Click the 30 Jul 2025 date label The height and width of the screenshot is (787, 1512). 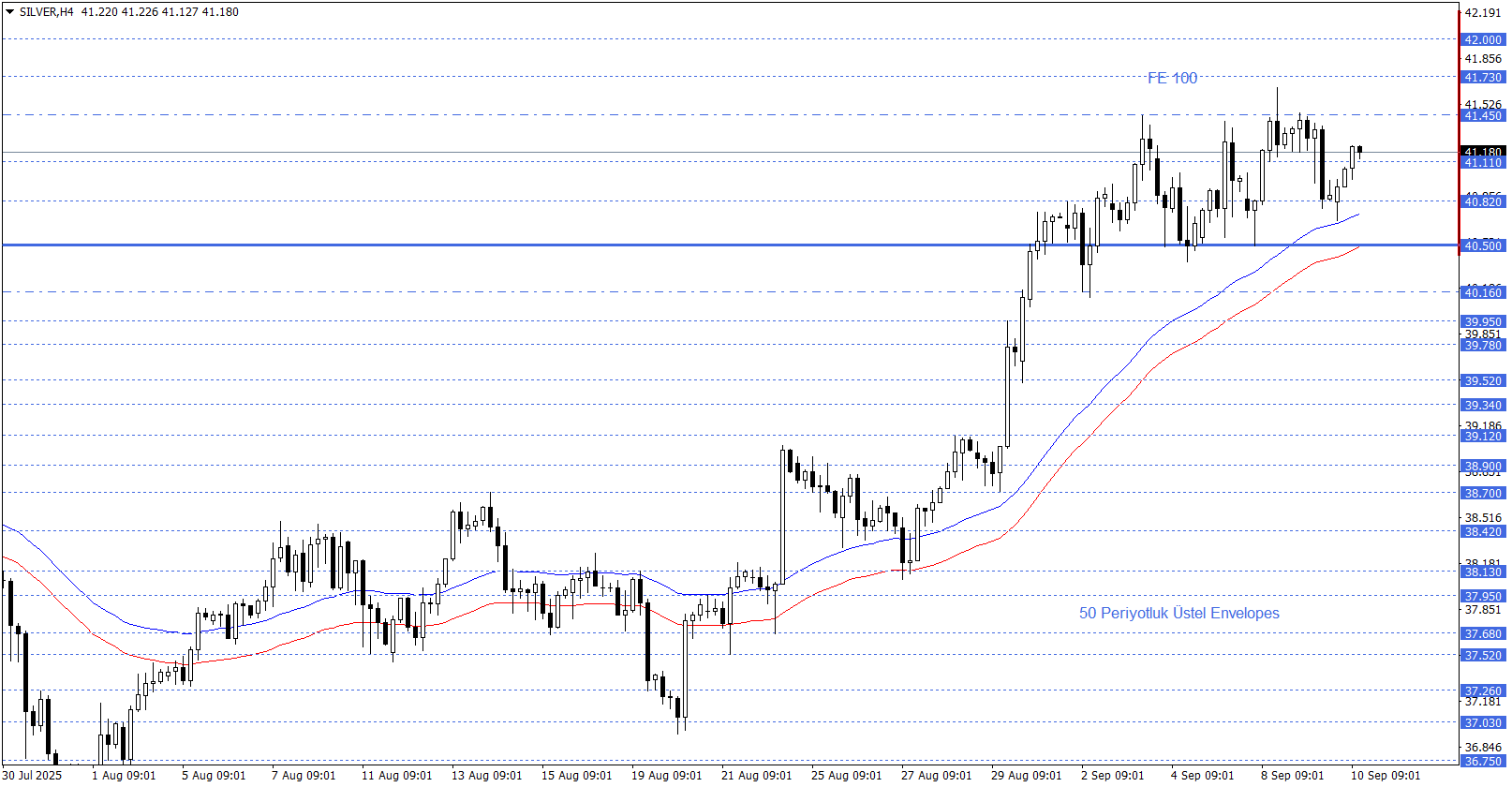click(x=33, y=776)
